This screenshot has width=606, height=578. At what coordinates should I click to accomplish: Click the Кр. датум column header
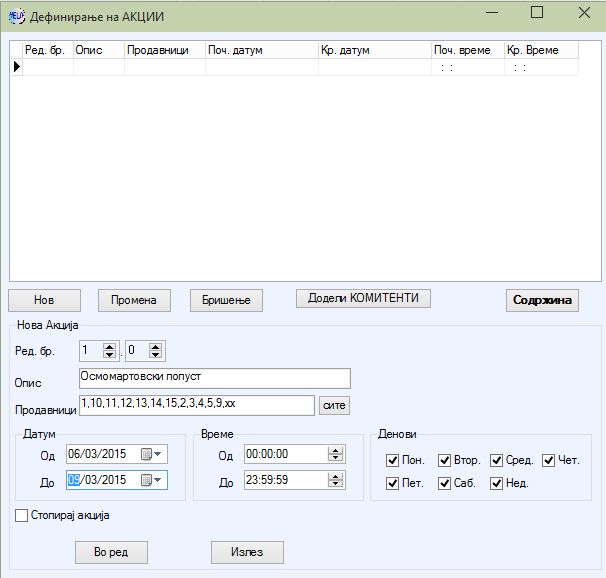click(x=375, y=50)
